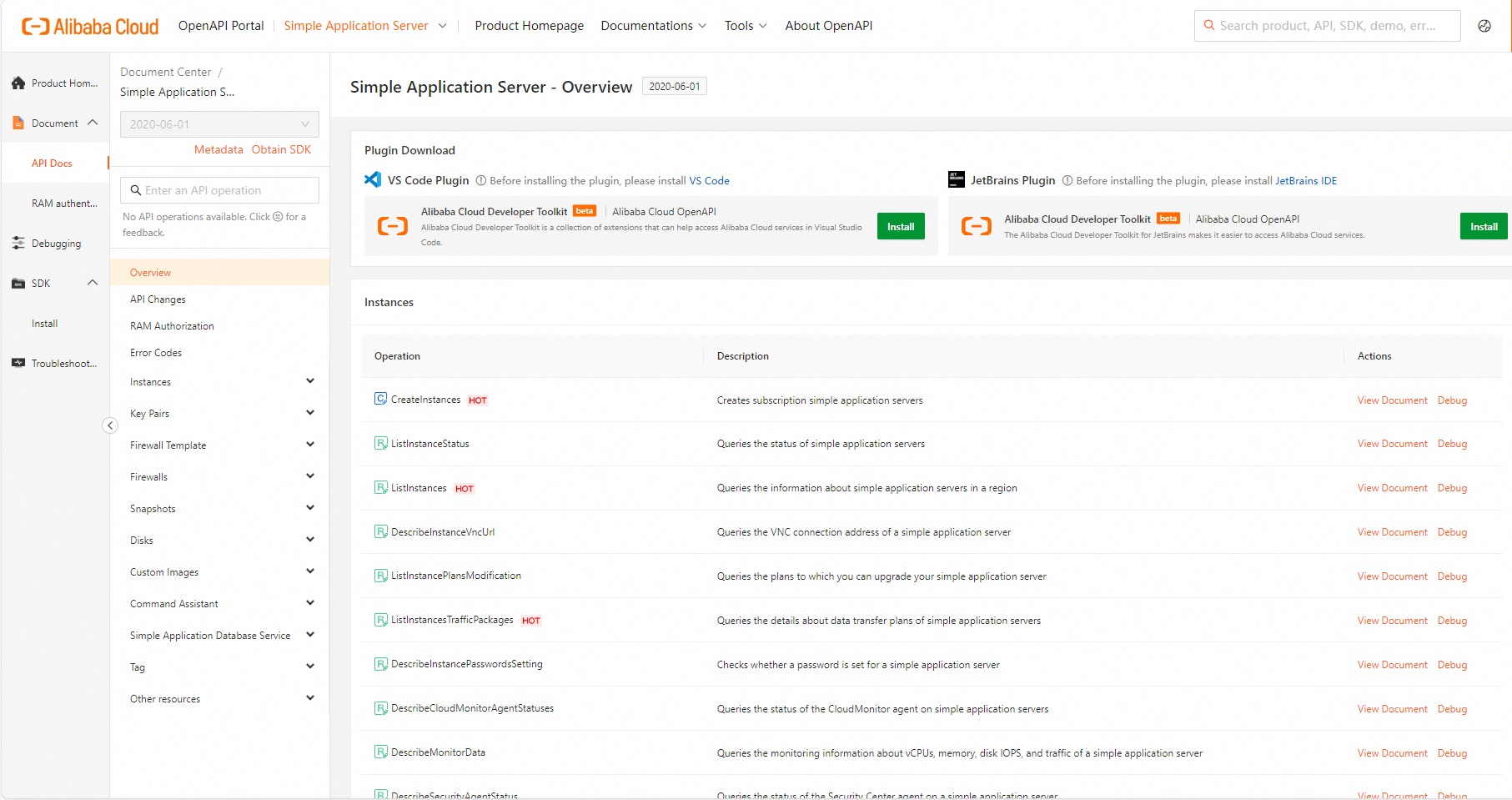Open About OpenAPI page

[828, 26]
